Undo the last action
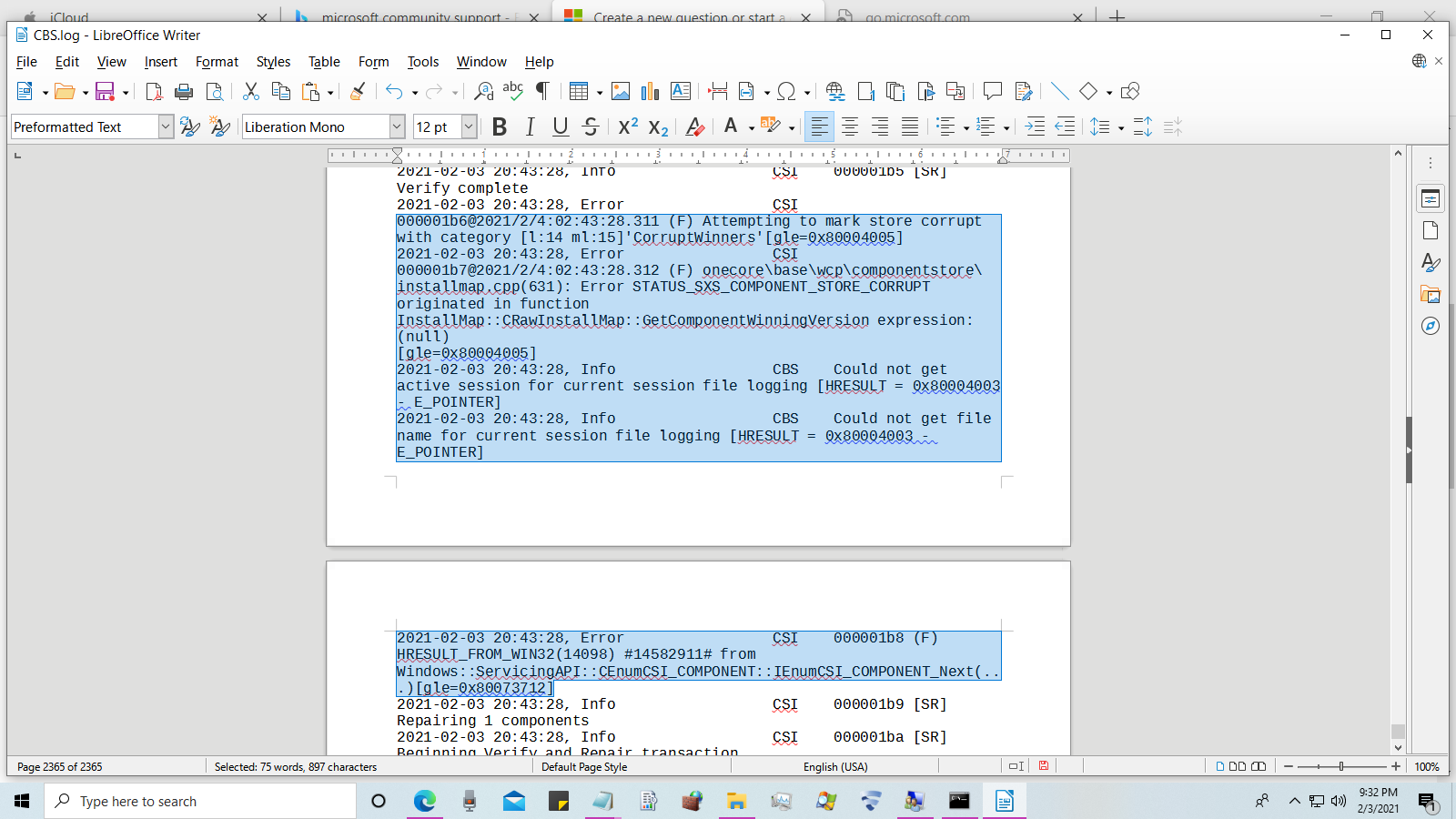The height and width of the screenshot is (819, 1456). pos(394,91)
